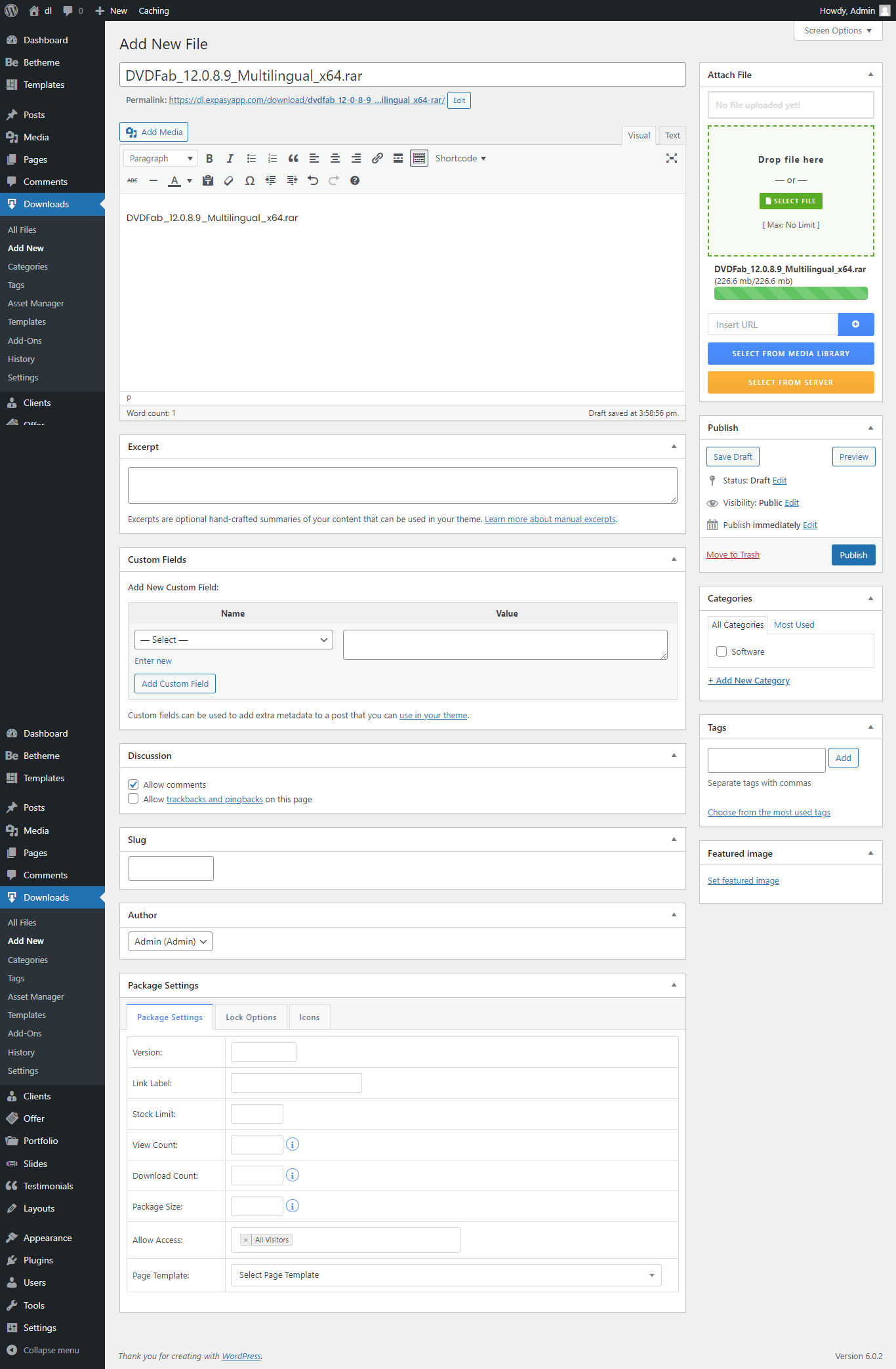896x1369 pixels.
Task: Align text left
Action: point(314,158)
